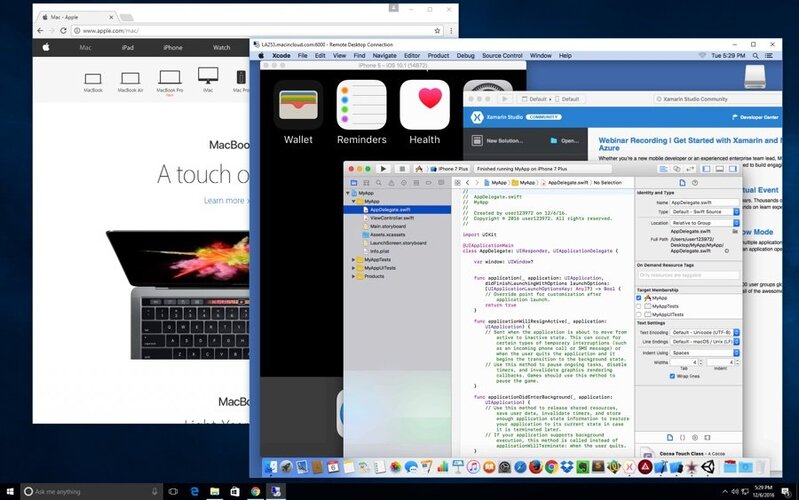Open Microsoft Edge from Windows taskbar
Viewport: 799px width, 500px height.
tap(194, 491)
